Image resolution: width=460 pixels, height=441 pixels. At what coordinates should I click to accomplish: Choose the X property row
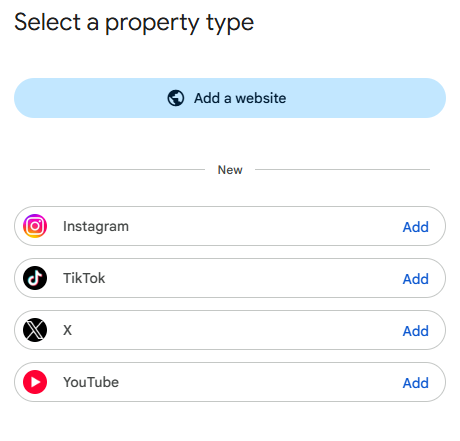pos(230,330)
